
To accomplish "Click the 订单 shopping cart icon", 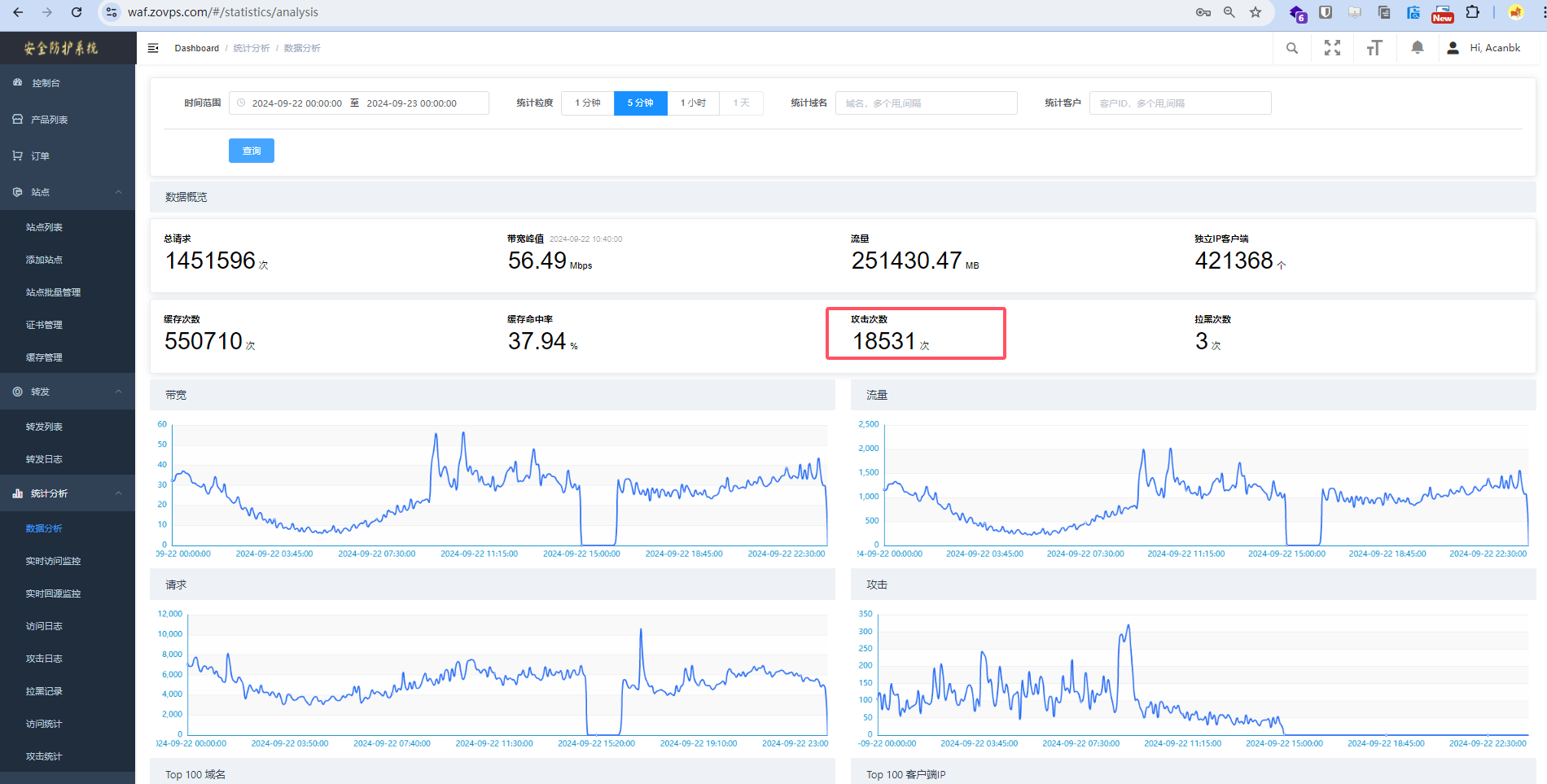I will coord(18,155).
